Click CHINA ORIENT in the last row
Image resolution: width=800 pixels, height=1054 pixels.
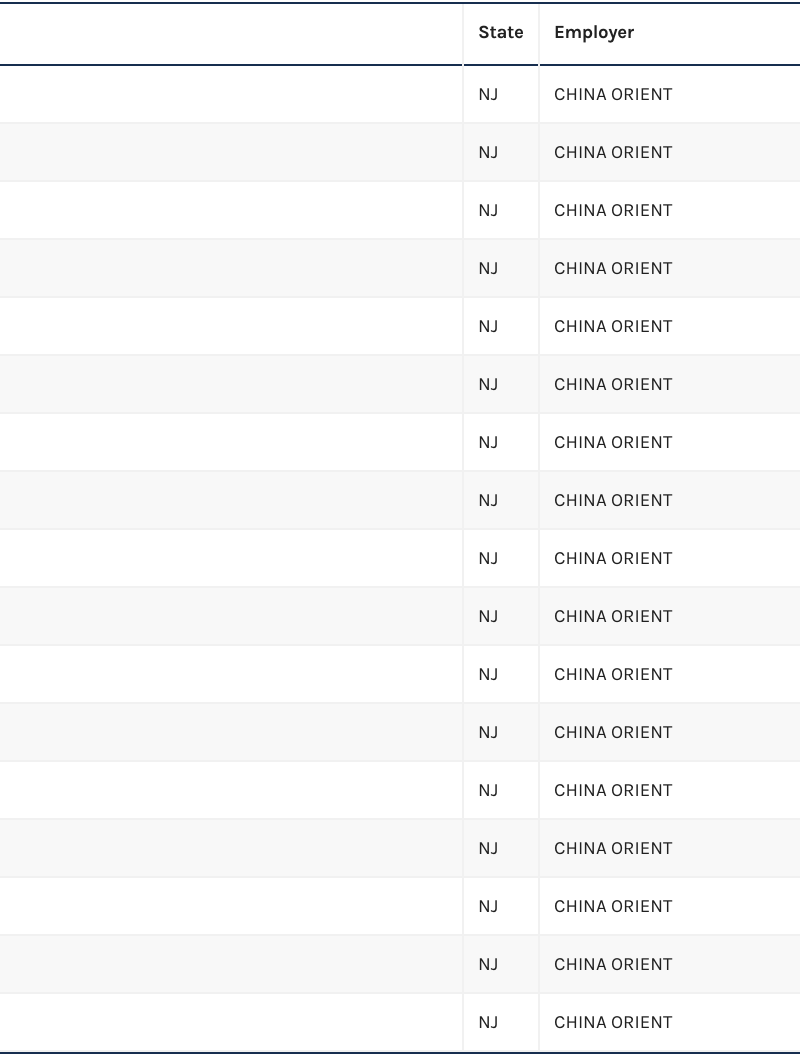coord(613,1023)
